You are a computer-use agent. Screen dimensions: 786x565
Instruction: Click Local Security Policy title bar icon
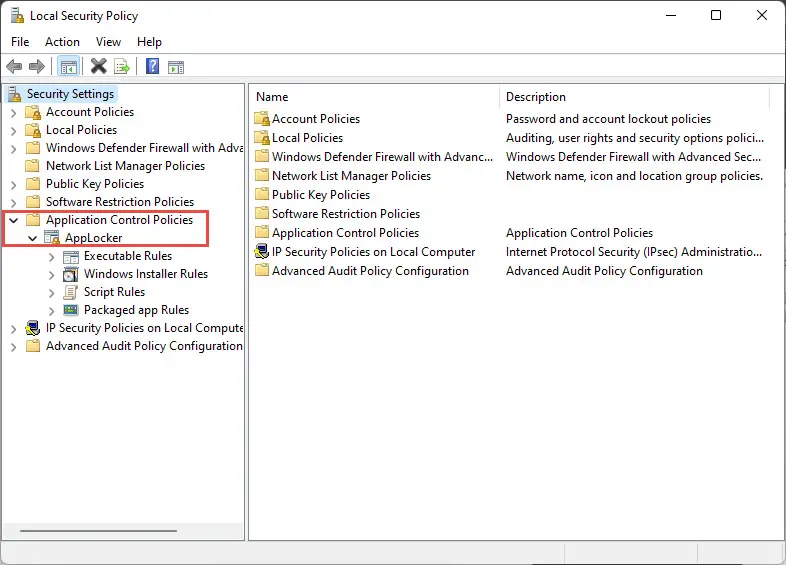(x=18, y=16)
